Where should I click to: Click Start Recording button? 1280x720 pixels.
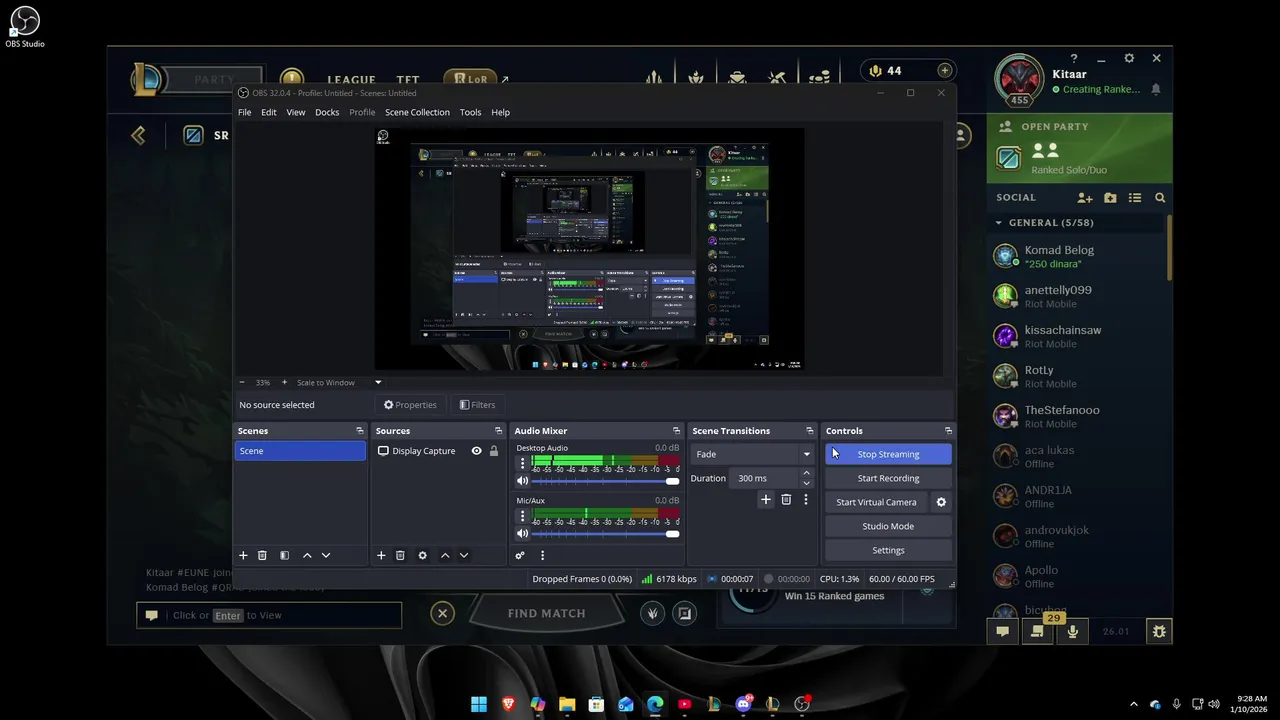[888, 478]
